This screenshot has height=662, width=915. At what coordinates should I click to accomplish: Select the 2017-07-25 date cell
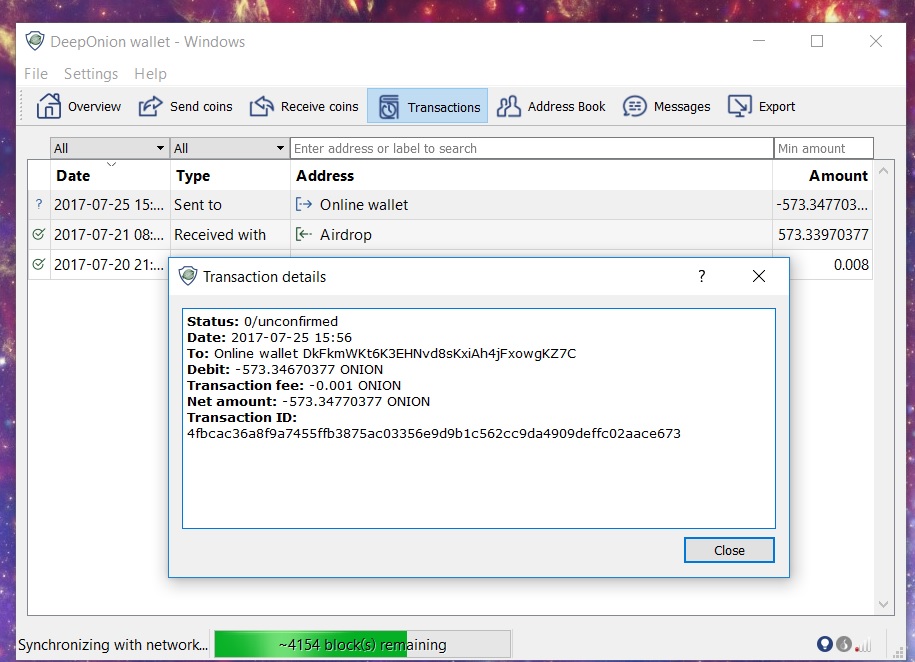(x=110, y=205)
